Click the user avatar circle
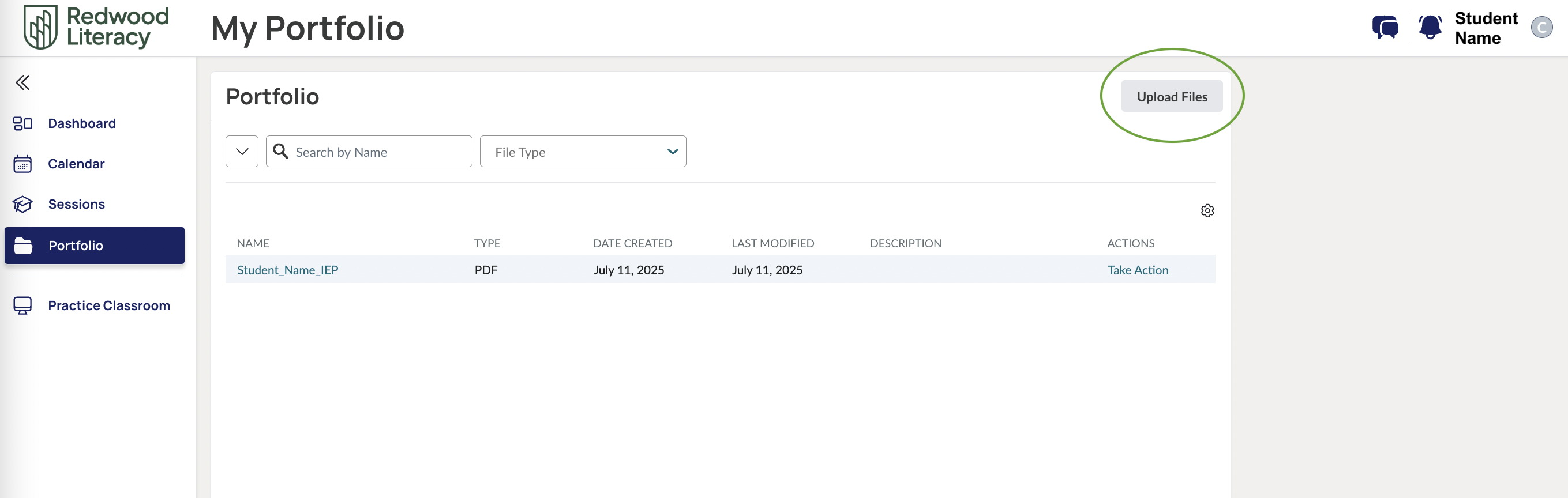Viewport: 1568px width, 498px height. pos(1541,27)
